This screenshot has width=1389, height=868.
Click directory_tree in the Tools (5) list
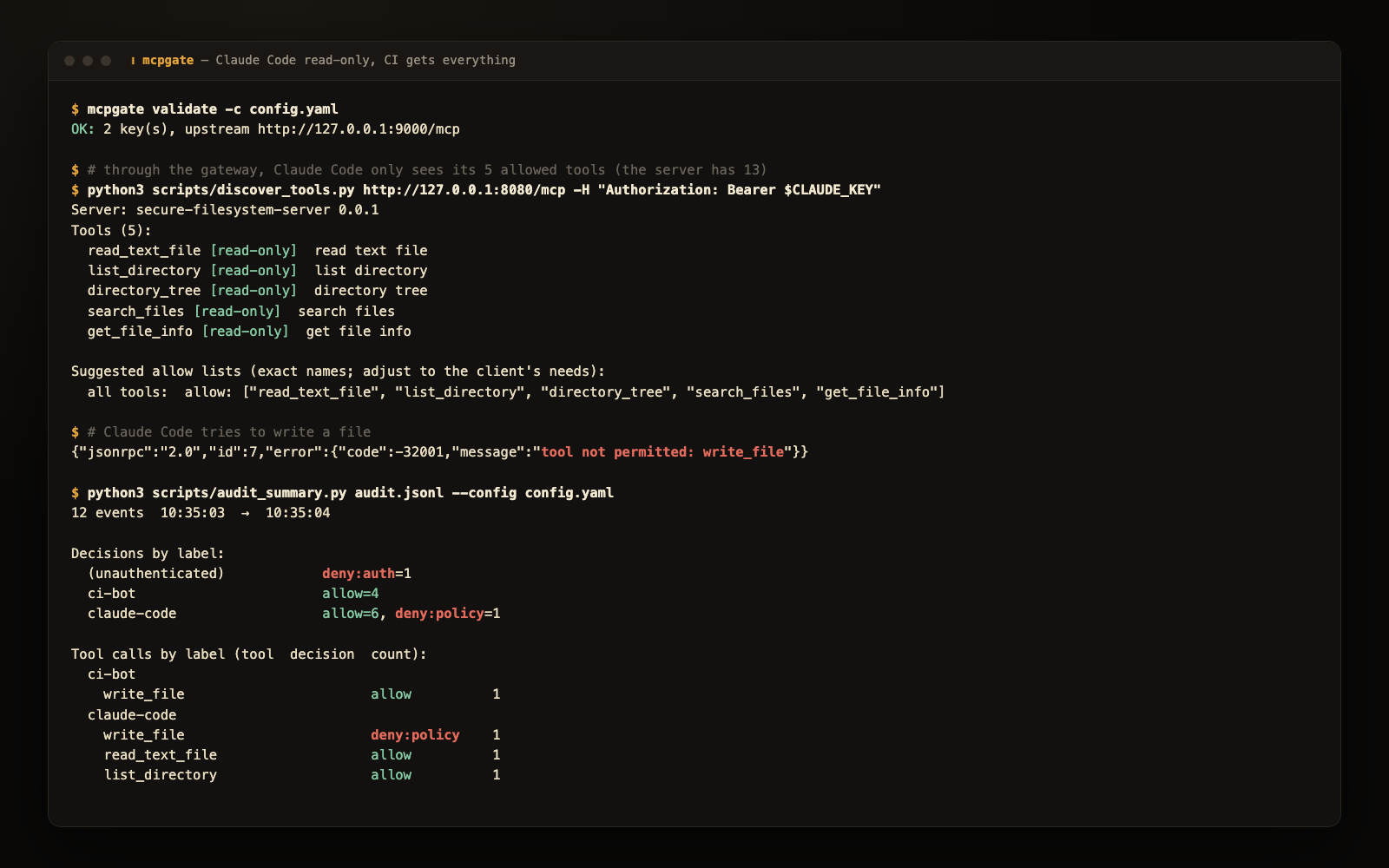point(144,291)
